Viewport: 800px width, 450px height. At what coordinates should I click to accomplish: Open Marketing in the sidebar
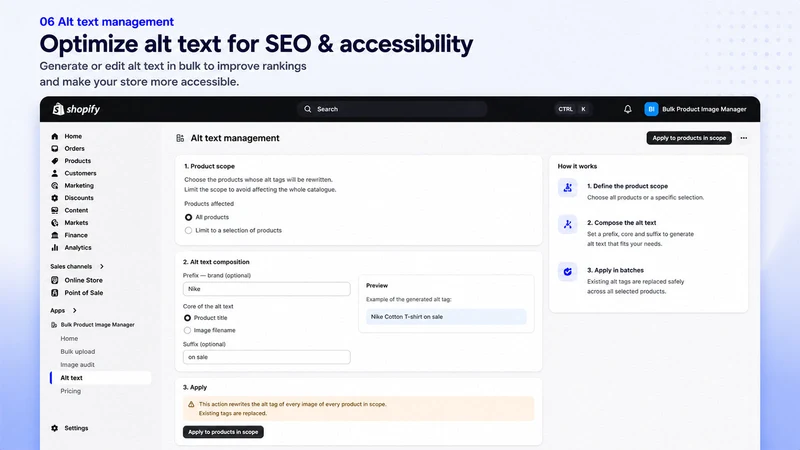coord(79,186)
